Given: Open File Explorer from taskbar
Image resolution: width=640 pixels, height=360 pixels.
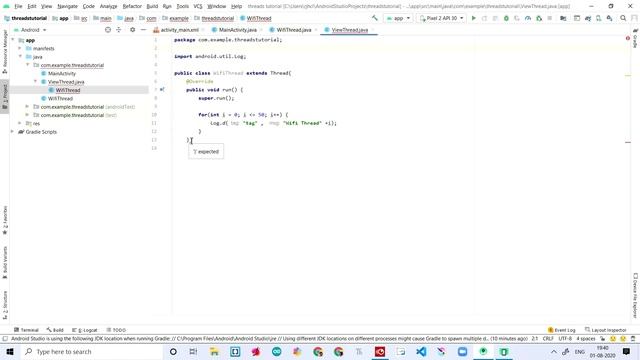Looking at the screenshot, I should tap(214, 351).
